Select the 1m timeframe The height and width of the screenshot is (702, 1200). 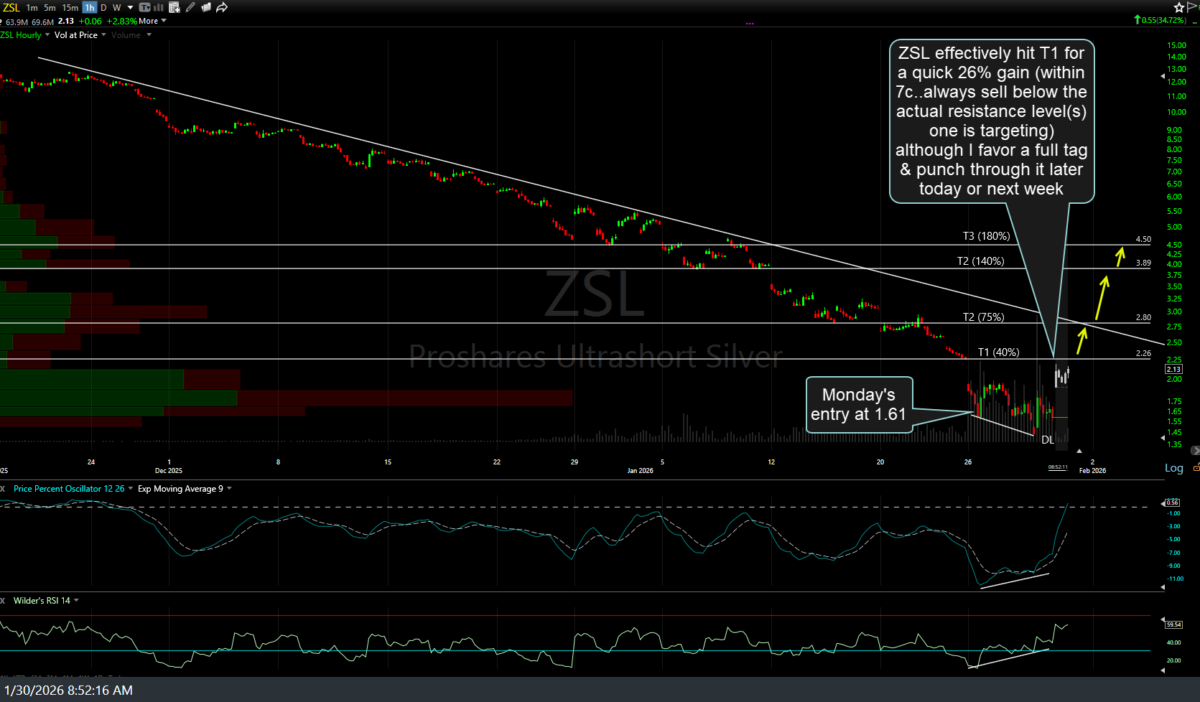pyautogui.click(x=32, y=8)
